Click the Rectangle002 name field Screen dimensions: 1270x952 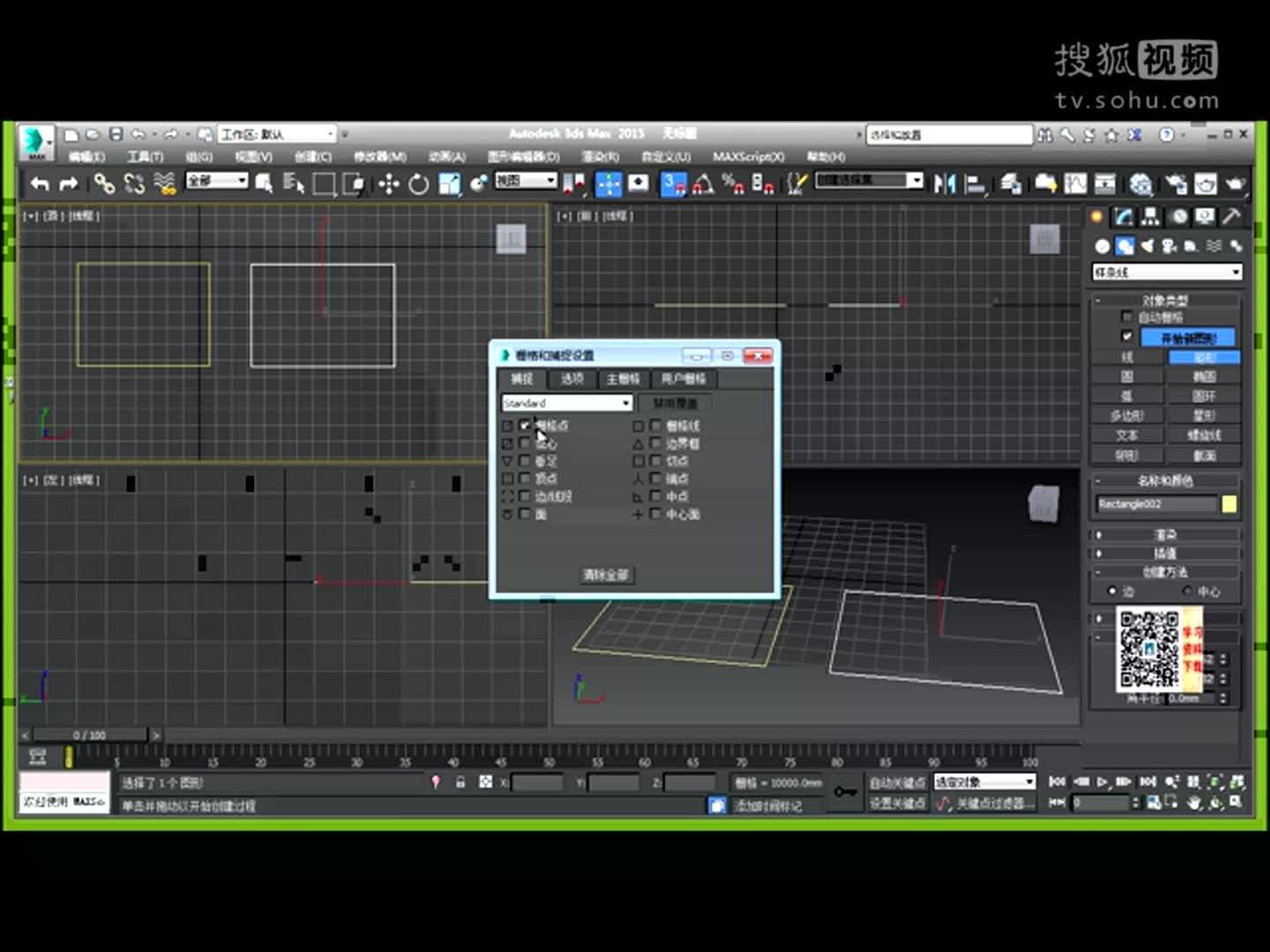click(x=1157, y=503)
